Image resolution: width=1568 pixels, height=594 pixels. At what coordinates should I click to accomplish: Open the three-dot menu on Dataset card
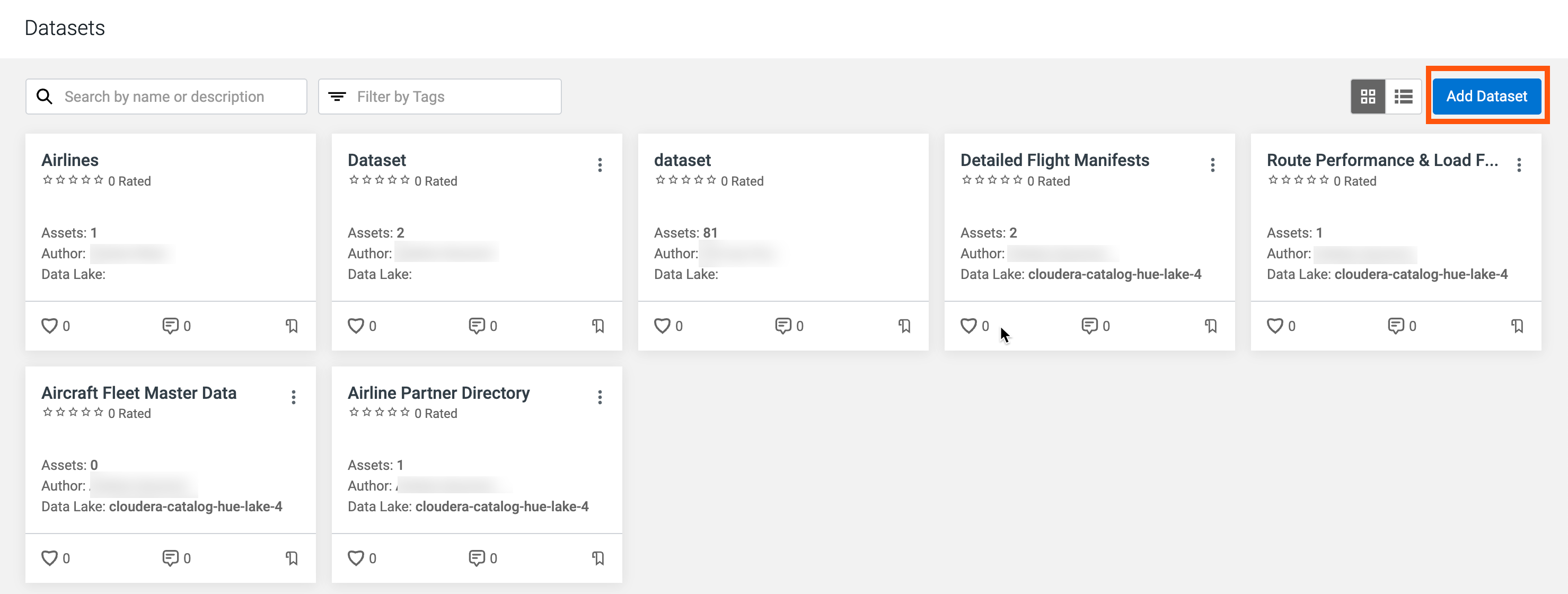click(x=600, y=165)
